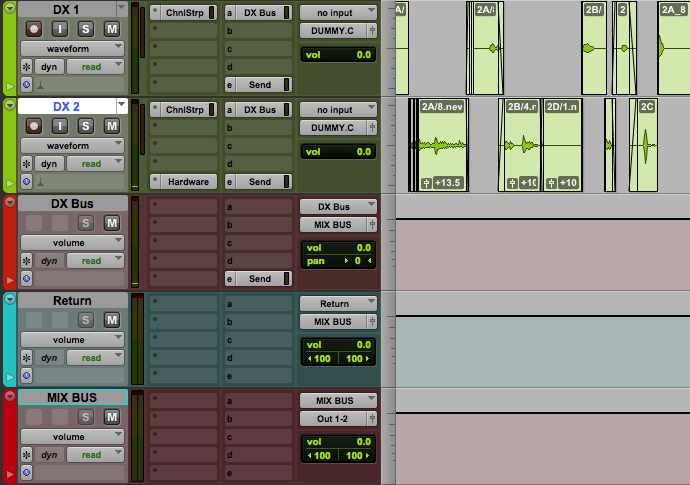Image resolution: width=690 pixels, height=485 pixels.
Task: Click the DX 2 track color strip arrow
Action: [10, 183]
